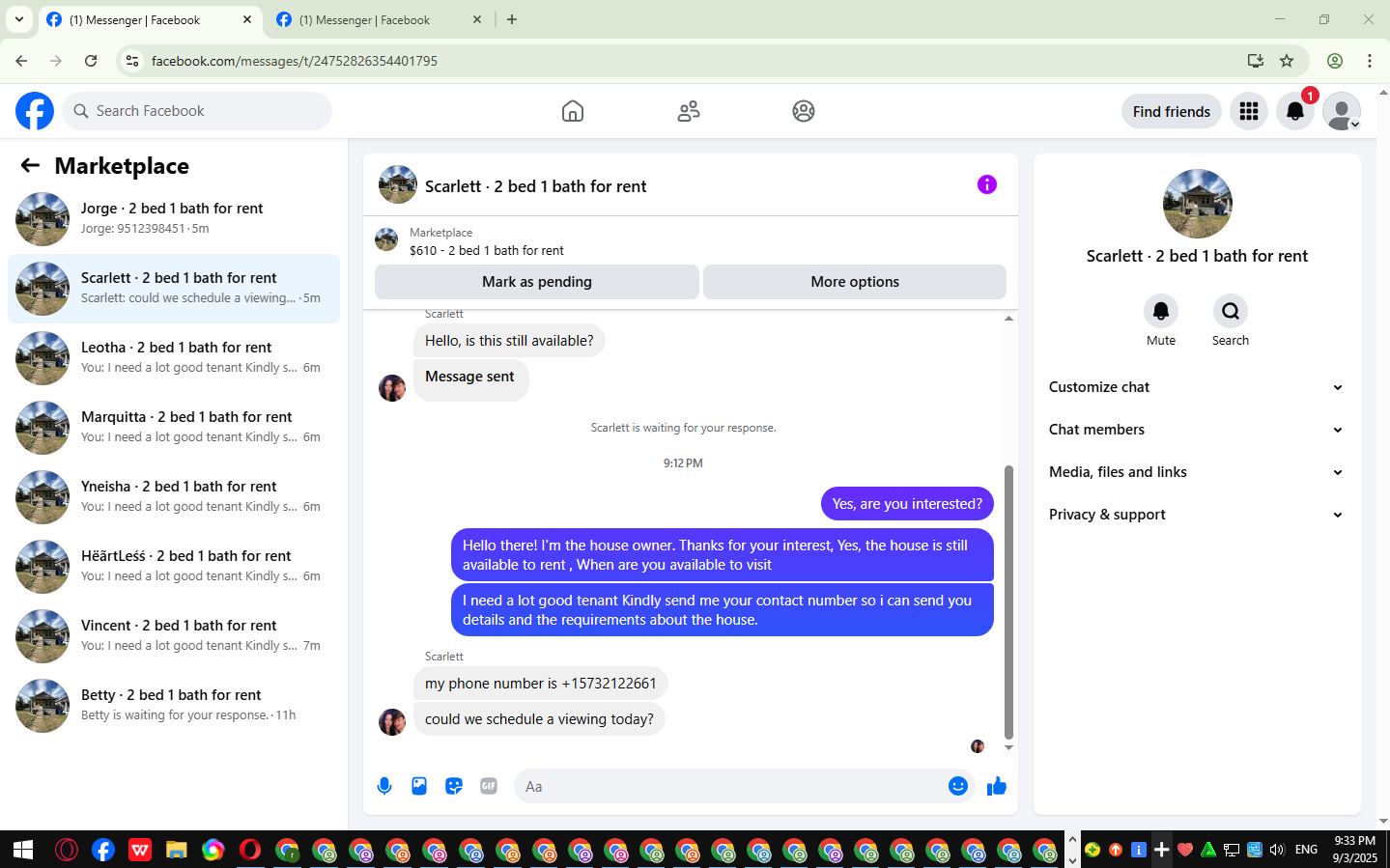
Task: Attach a photo file icon
Action: [419, 786]
